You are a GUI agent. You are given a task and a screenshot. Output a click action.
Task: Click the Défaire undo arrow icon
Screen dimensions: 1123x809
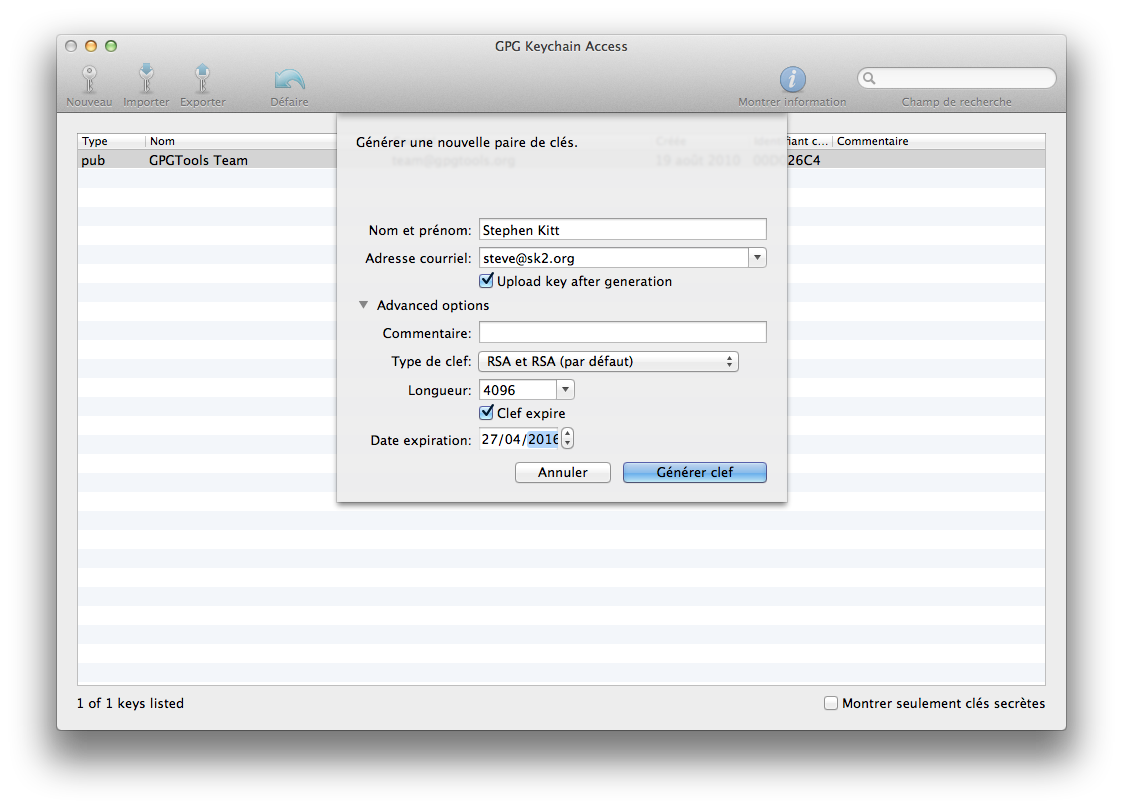[x=289, y=79]
